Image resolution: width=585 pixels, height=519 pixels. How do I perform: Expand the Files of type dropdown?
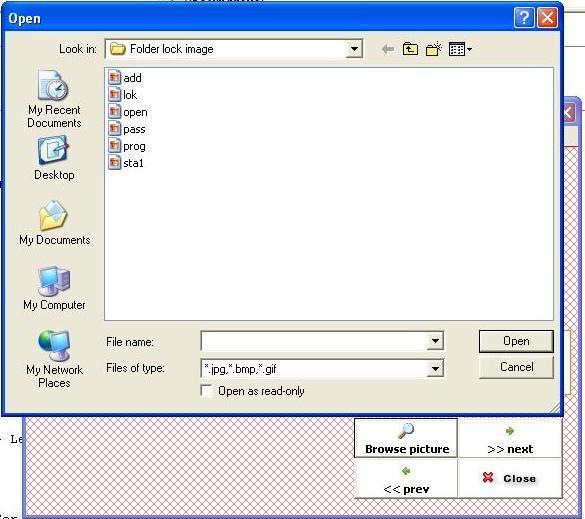point(435,369)
